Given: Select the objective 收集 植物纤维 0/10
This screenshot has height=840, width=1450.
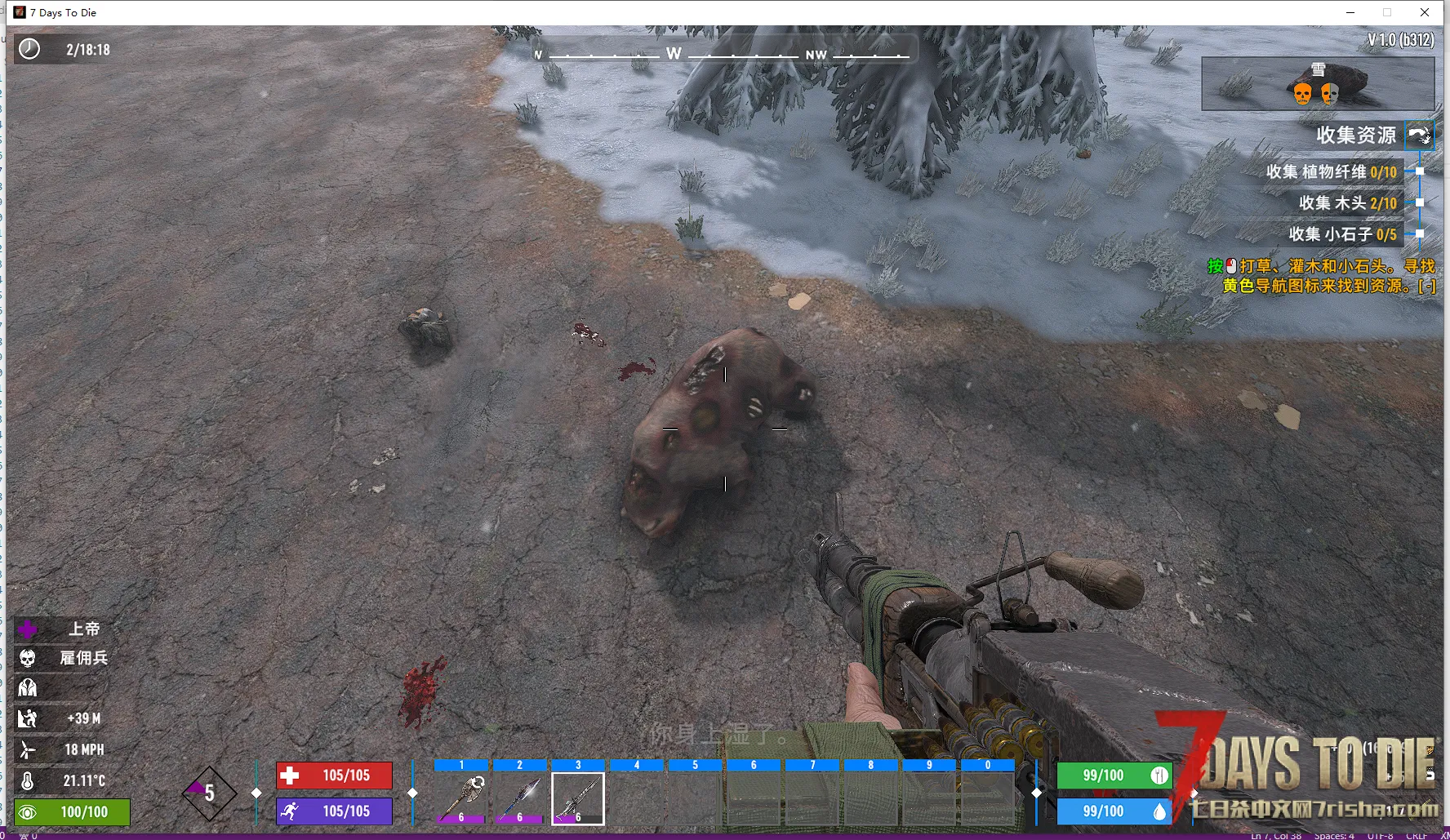Looking at the screenshot, I should click(x=1332, y=171).
